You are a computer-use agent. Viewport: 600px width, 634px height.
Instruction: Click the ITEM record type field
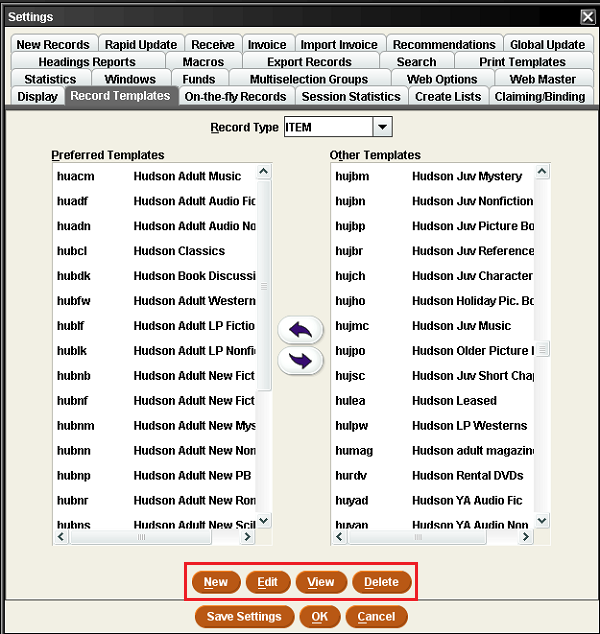[328, 127]
